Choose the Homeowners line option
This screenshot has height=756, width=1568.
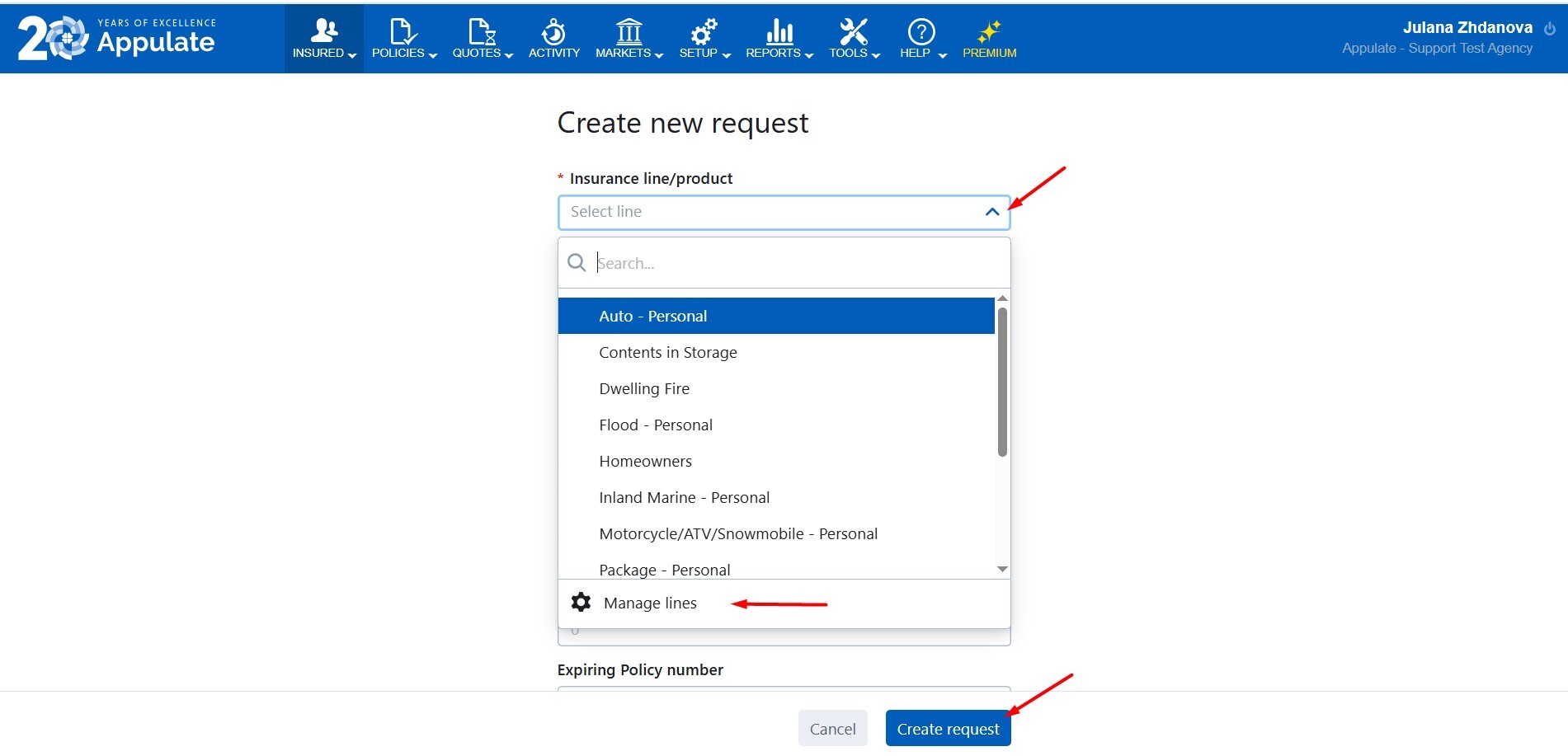(645, 462)
